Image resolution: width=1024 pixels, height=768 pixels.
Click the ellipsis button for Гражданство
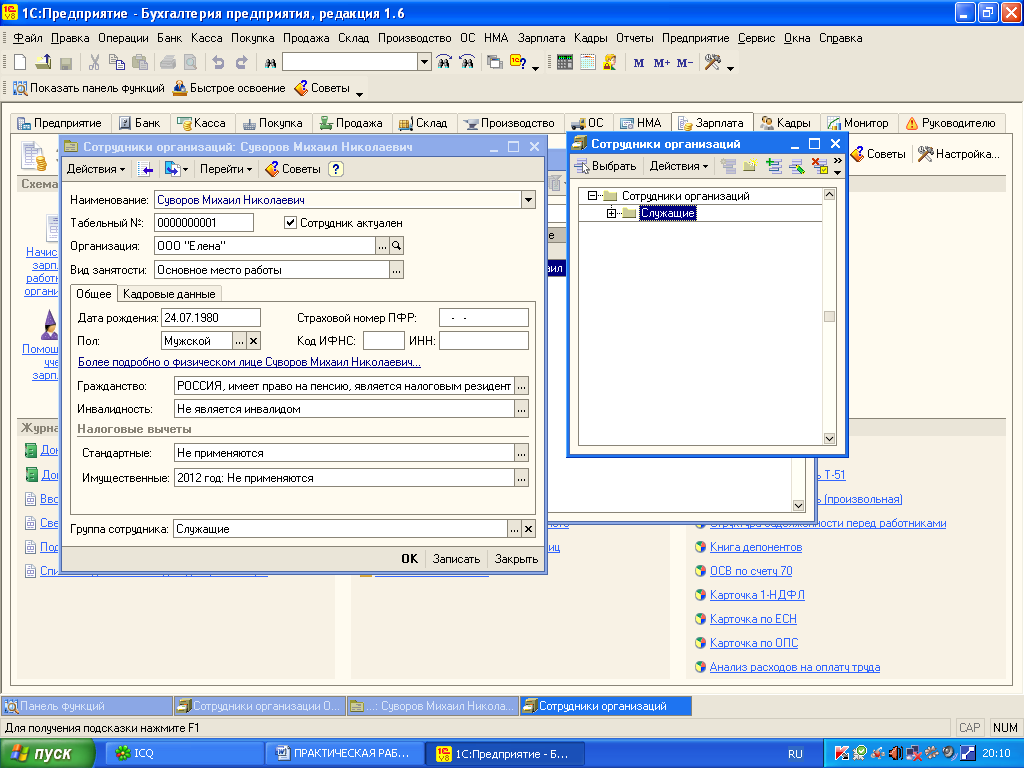tap(521, 386)
